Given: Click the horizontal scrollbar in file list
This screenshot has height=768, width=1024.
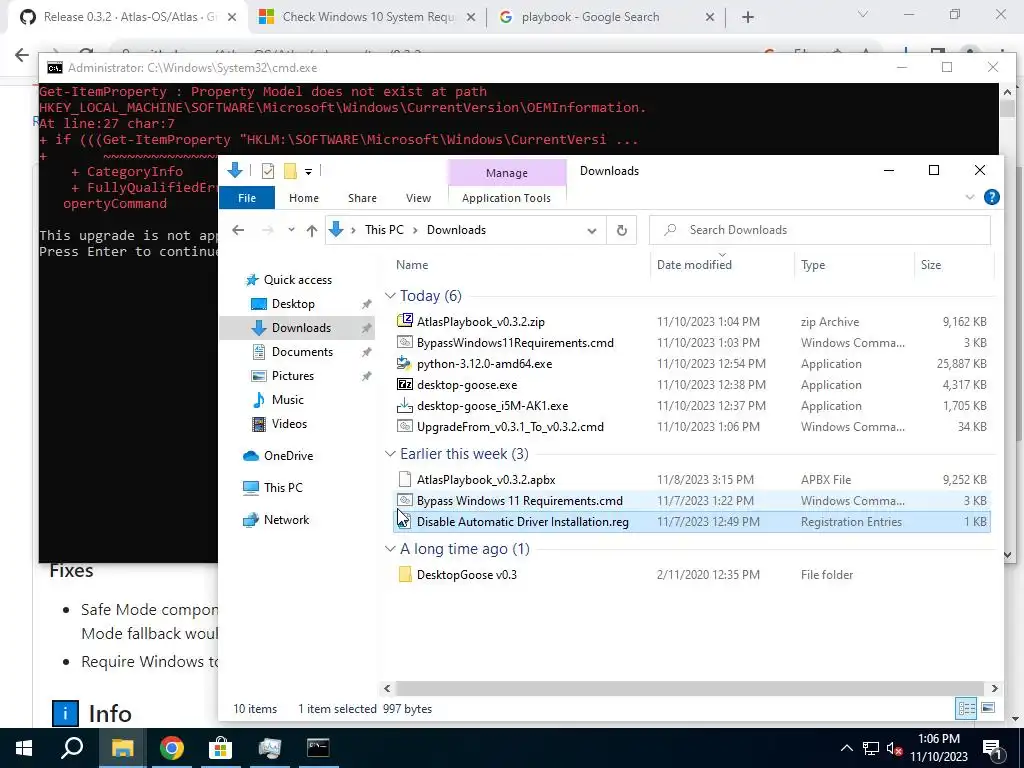Looking at the screenshot, I should click(690, 688).
